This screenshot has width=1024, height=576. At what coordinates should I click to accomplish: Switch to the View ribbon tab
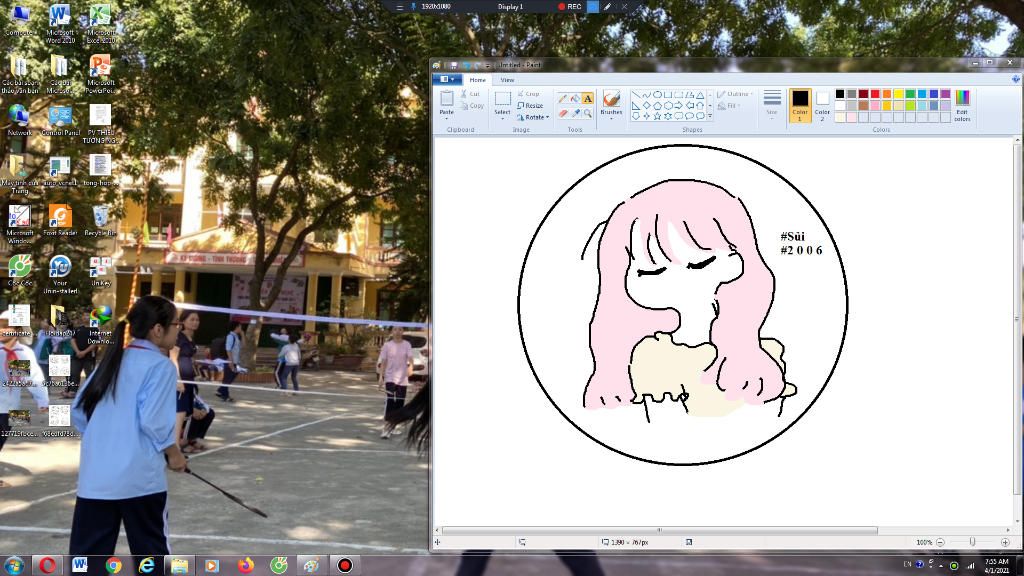pos(507,80)
